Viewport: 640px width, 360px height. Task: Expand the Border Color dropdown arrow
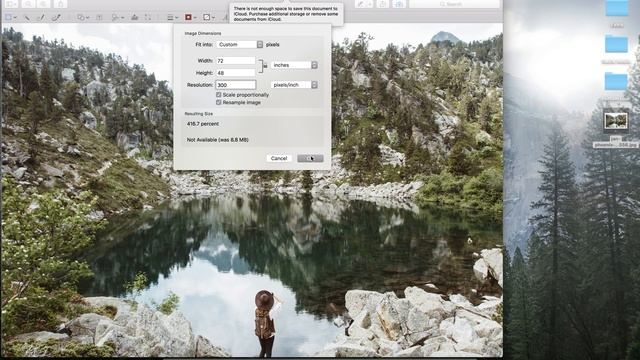point(195,18)
